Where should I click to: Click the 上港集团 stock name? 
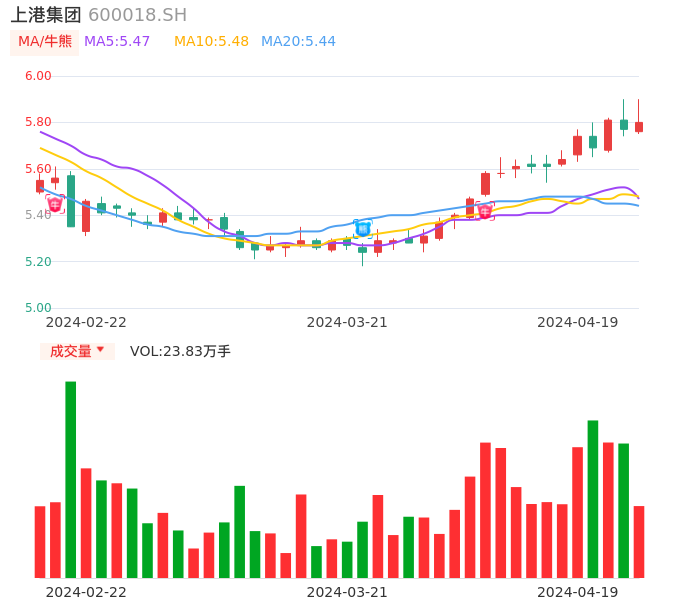click(46, 15)
